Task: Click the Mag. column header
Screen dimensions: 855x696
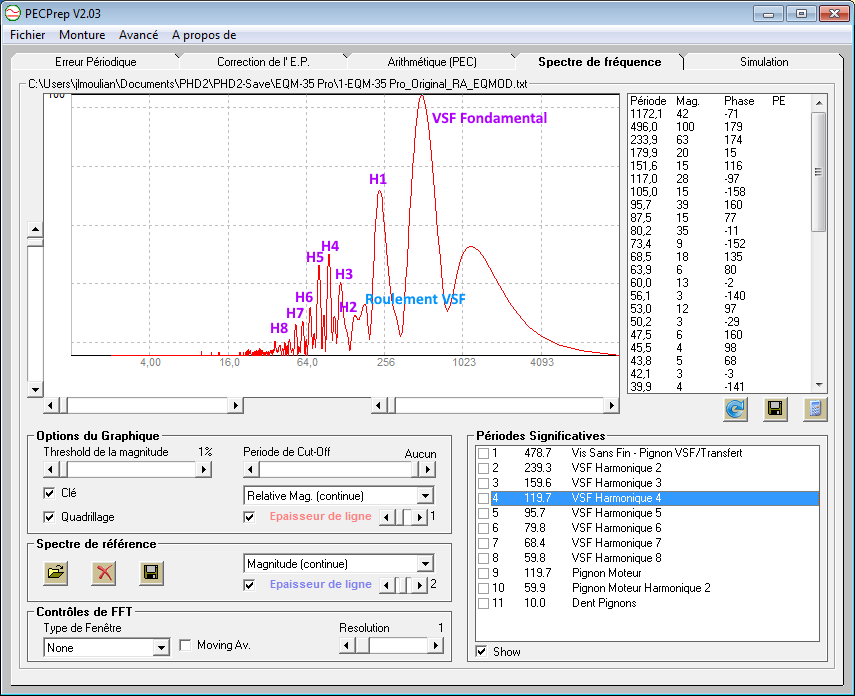Action: 688,101
